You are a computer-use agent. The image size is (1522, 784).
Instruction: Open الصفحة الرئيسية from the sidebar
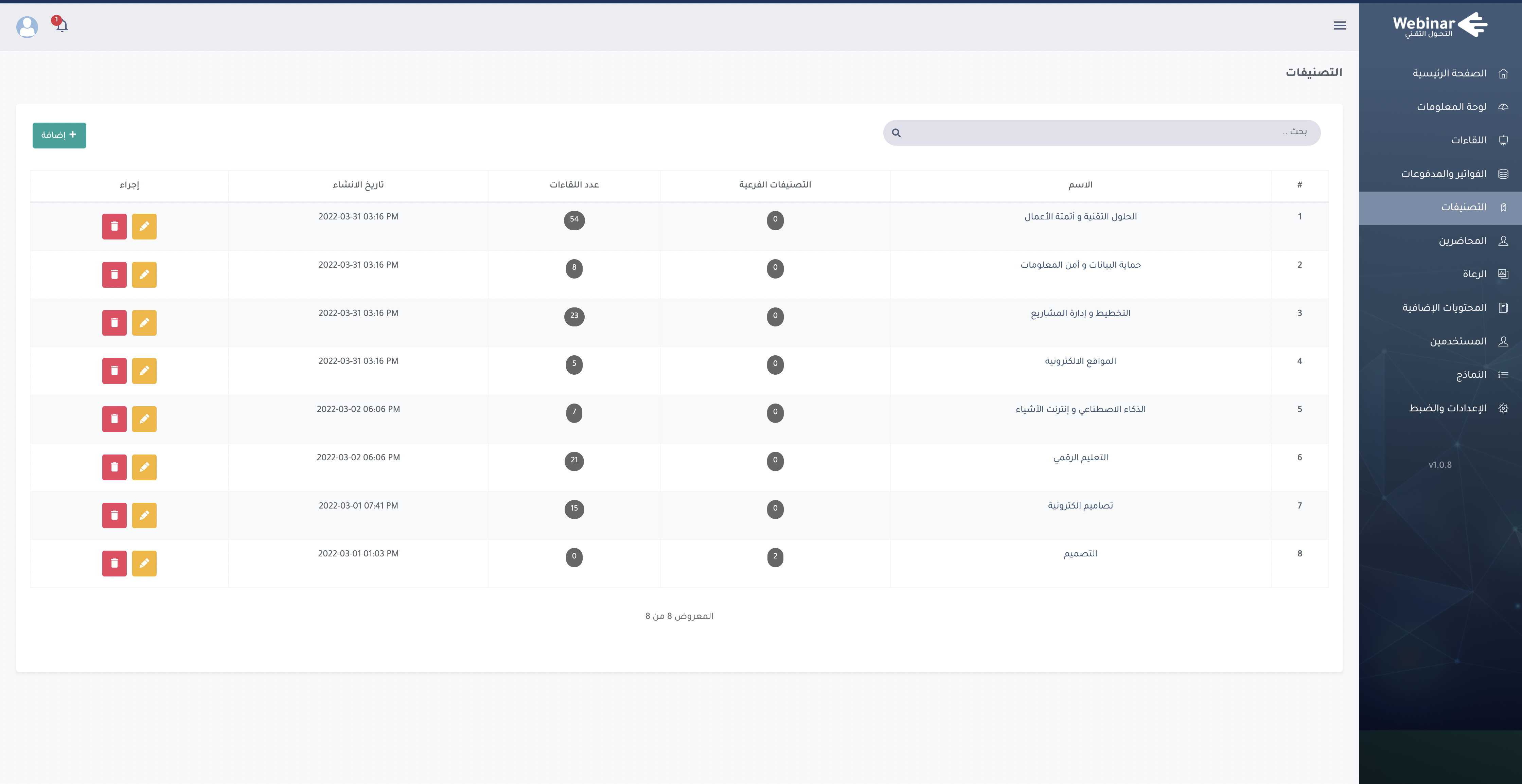(x=1440, y=73)
